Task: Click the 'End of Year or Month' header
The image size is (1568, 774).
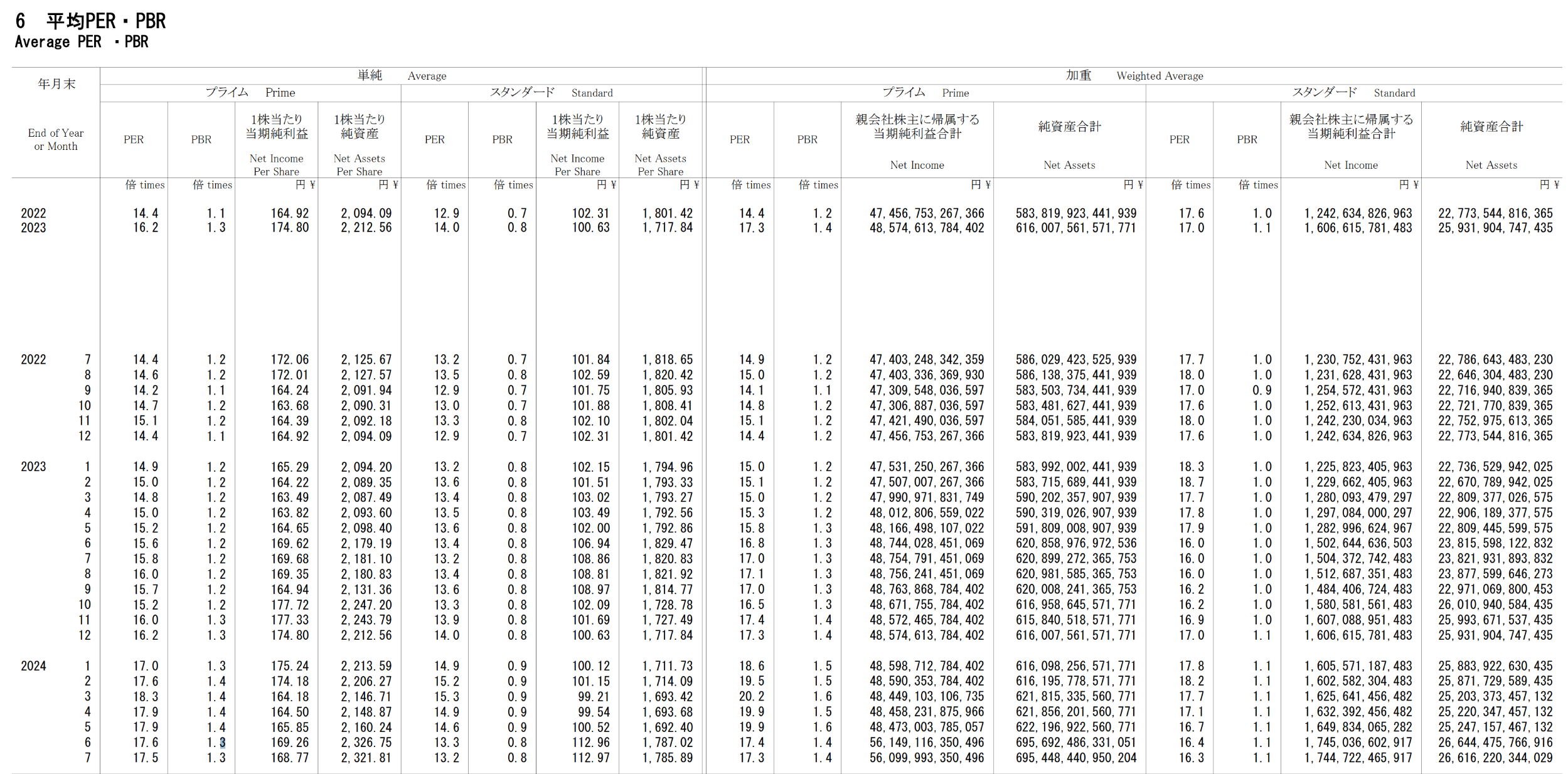Action: tap(56, 139)
